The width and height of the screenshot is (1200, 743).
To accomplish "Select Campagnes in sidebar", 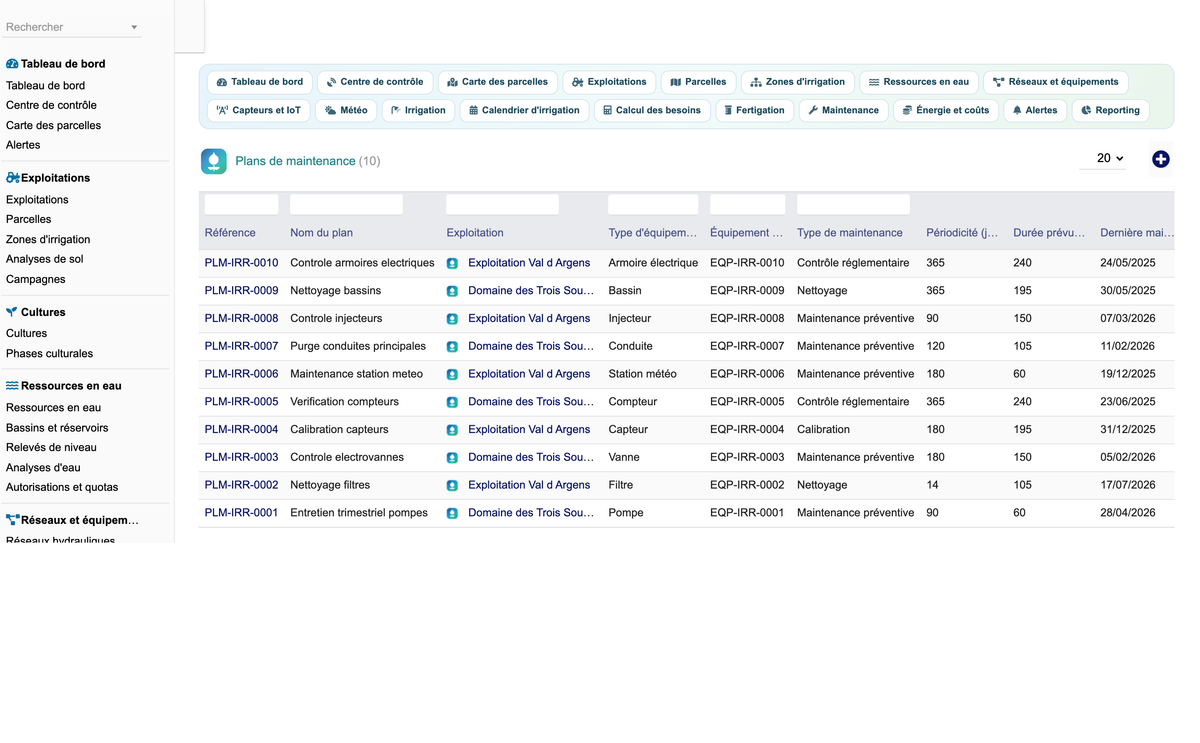I will (36, 280).
